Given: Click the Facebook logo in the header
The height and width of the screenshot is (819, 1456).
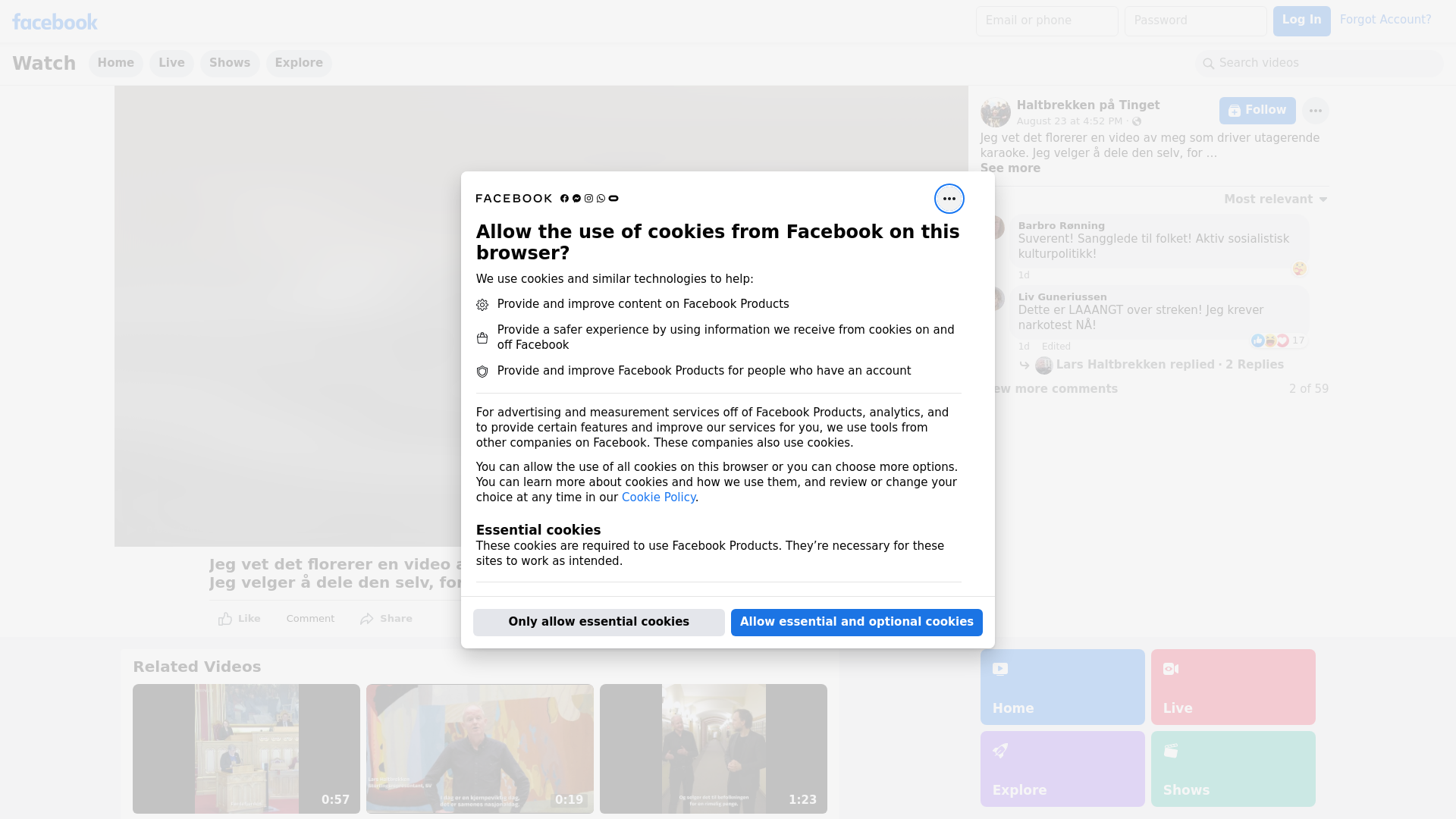Looking at the screenshot, I should click(x=55, y=22).
